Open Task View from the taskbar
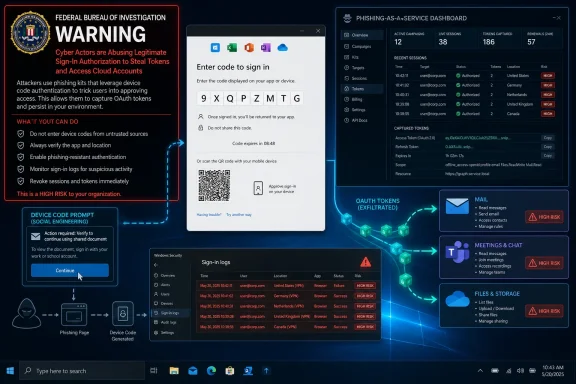576x384 pixels. point(154,371)
